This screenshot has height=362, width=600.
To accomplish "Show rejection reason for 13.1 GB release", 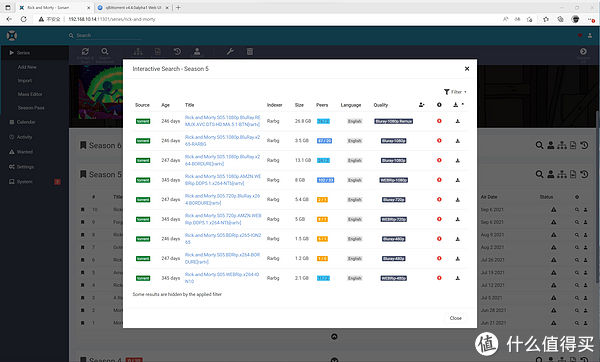I will 439,160.
